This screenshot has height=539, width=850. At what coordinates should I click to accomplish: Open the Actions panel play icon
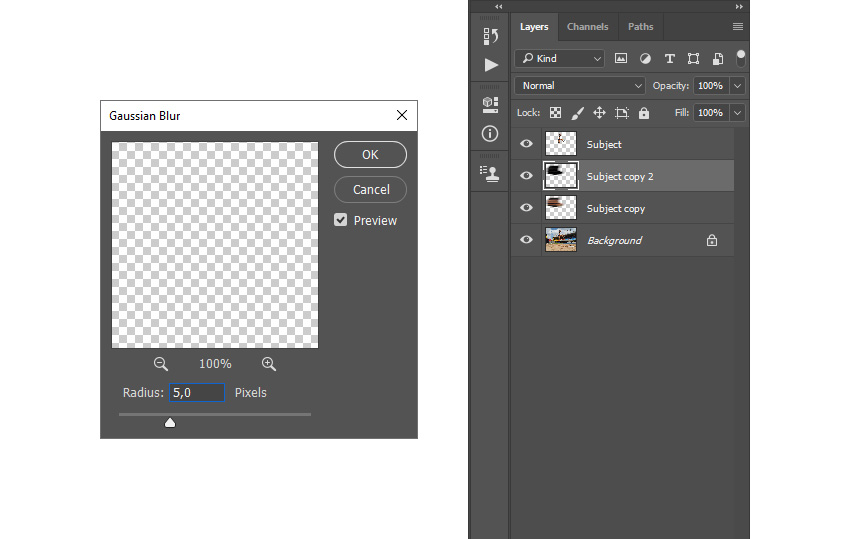(x=491, y=65)
